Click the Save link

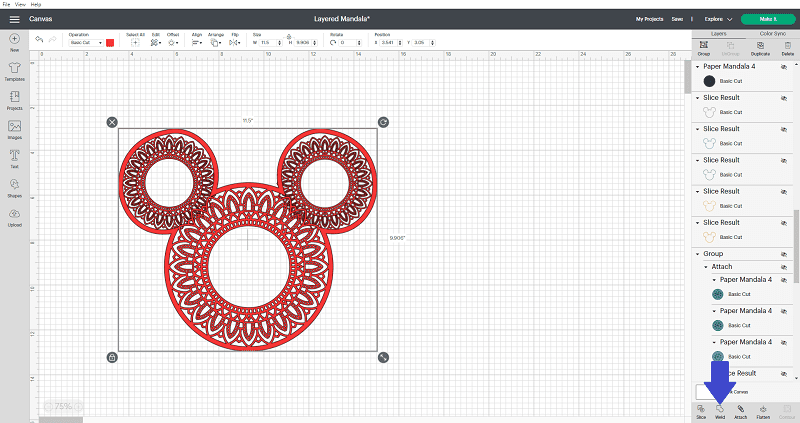677,19
